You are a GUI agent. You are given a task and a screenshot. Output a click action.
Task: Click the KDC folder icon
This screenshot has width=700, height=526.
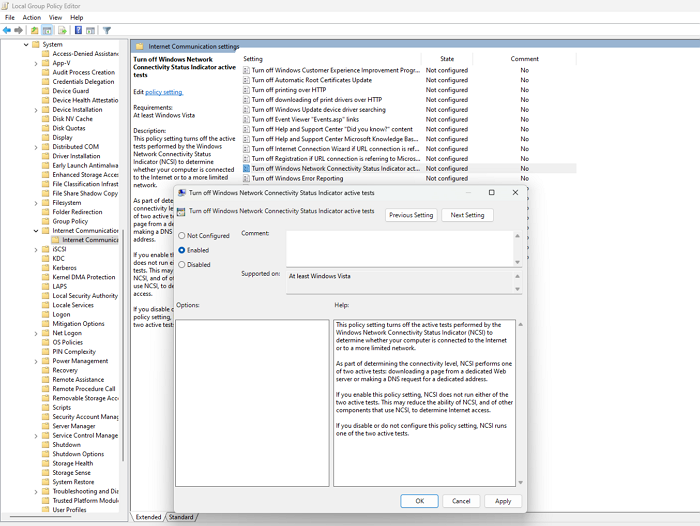[46, 259]
